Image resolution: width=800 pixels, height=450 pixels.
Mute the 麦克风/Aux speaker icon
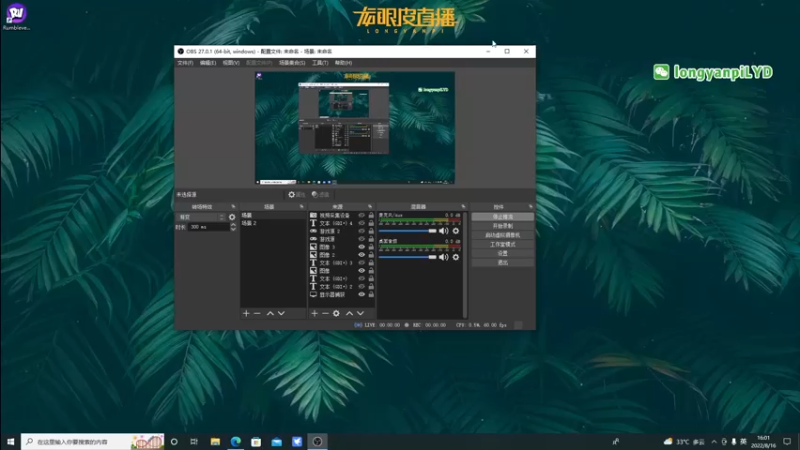coord(443,231)
